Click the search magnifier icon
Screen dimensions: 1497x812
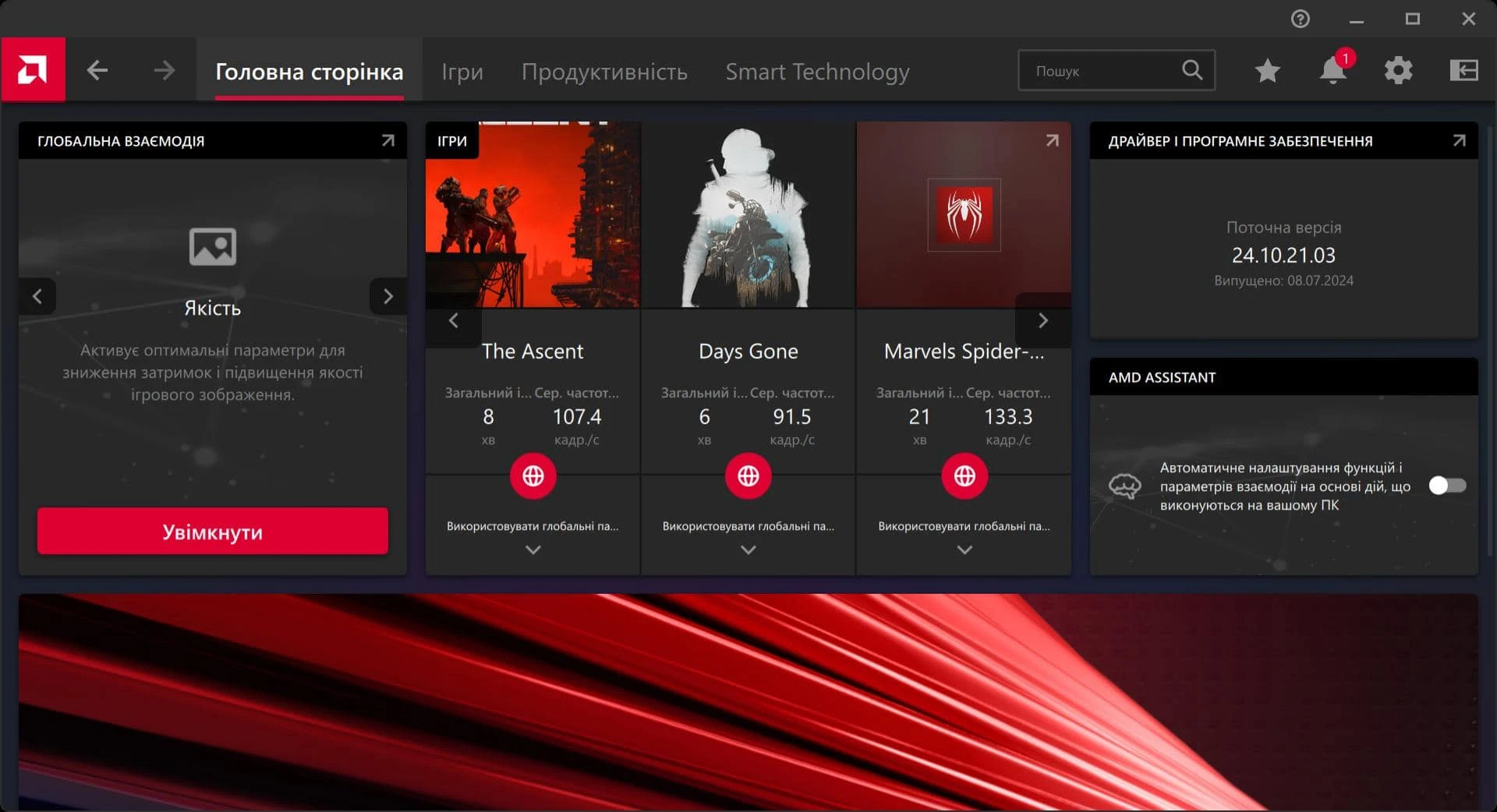(1192, 70)
